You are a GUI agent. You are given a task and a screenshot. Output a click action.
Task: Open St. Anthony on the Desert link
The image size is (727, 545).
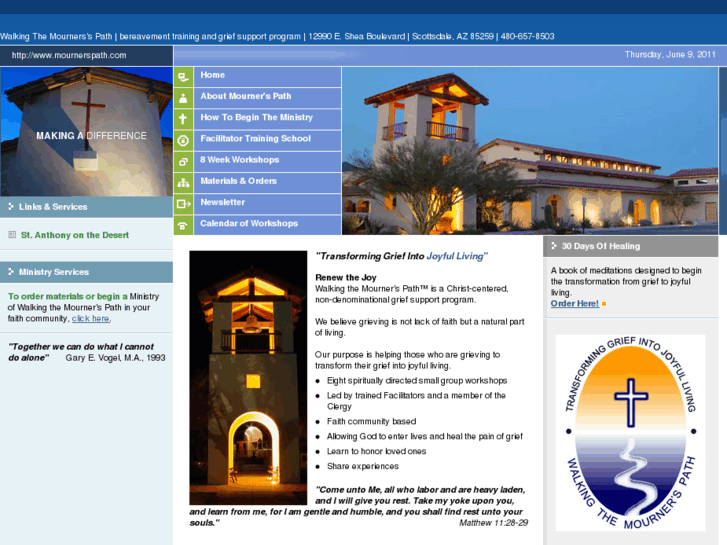point(75,235)
